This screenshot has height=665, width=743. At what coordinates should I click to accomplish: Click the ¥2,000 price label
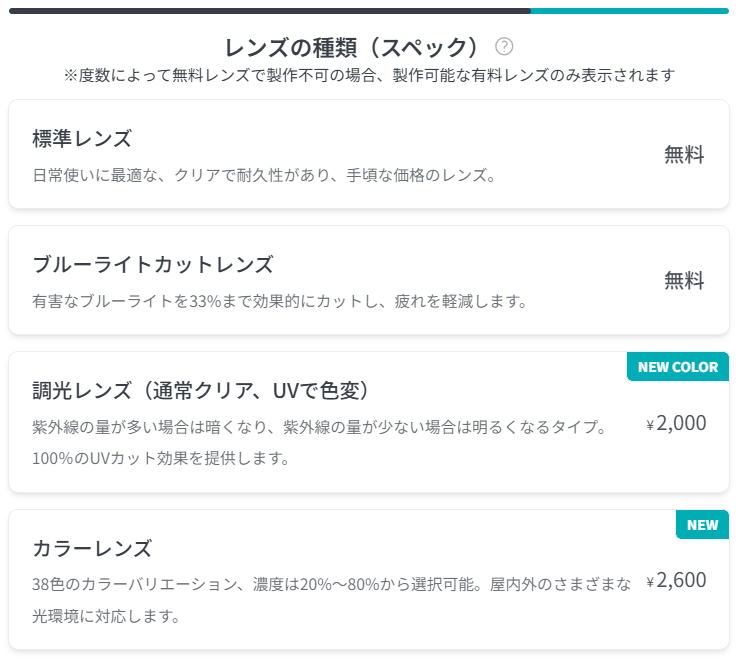pyautogui.click(x=676, y=423)
